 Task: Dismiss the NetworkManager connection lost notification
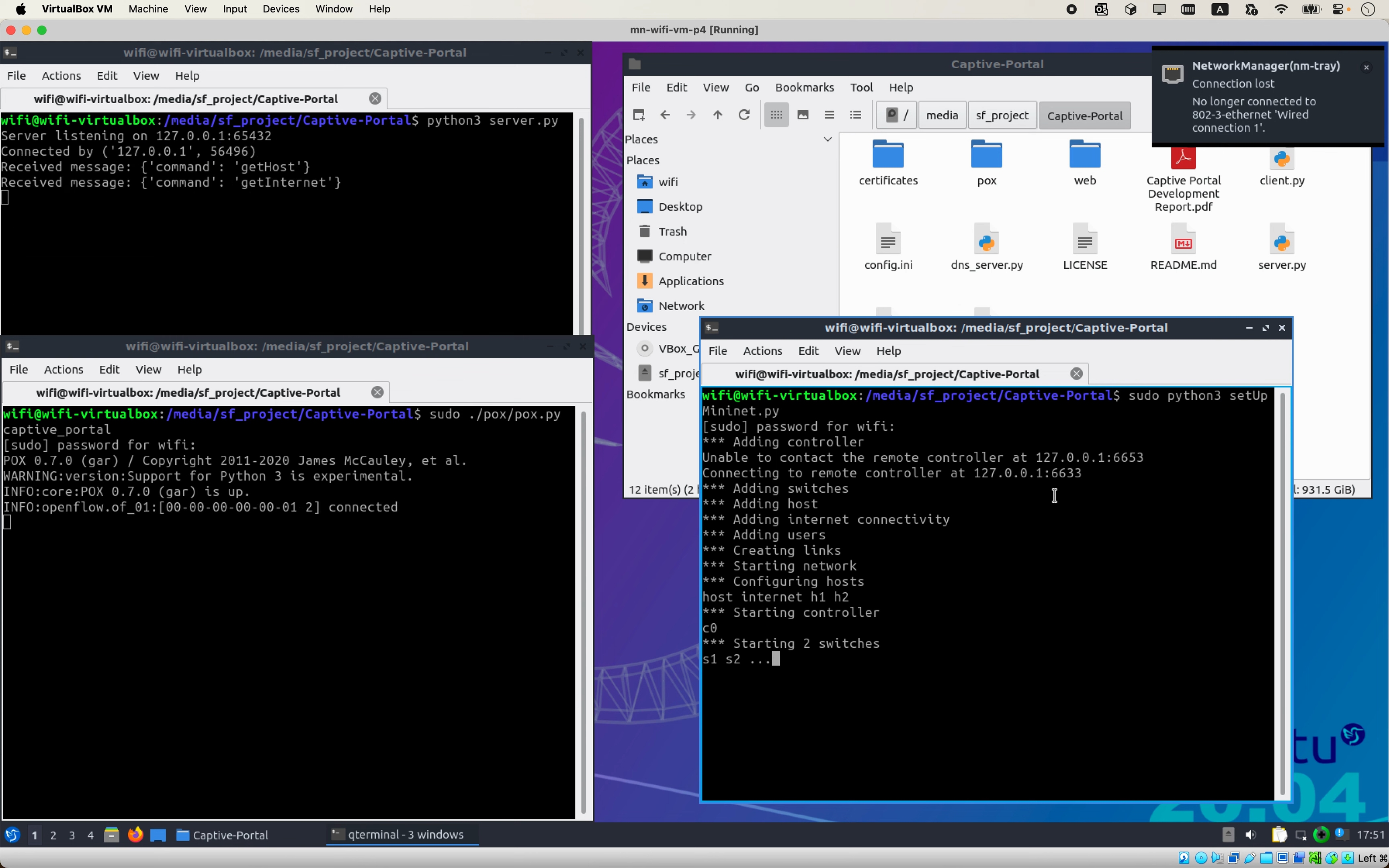coord(1366,67)
